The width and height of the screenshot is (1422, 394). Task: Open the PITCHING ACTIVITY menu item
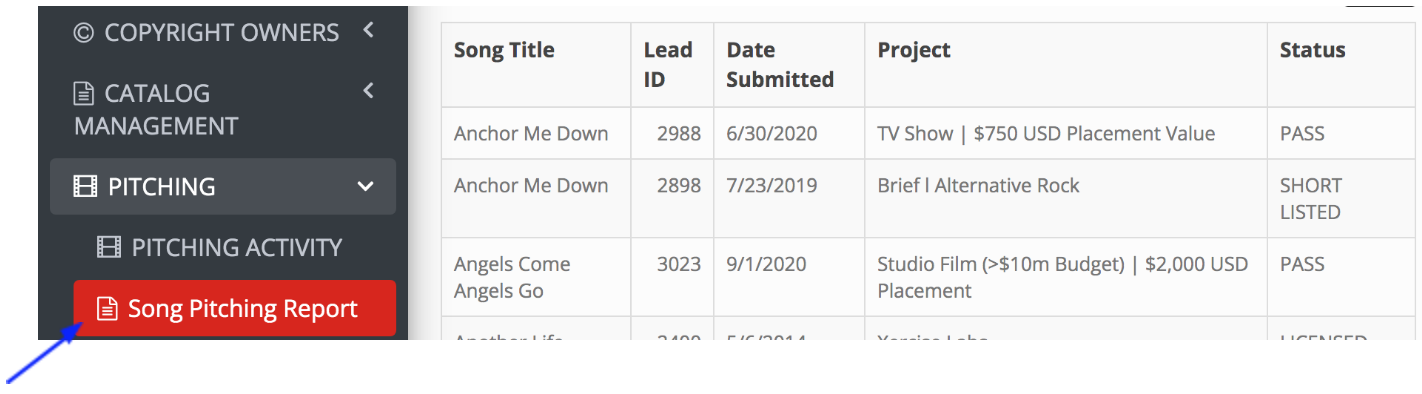pos(223,247)
